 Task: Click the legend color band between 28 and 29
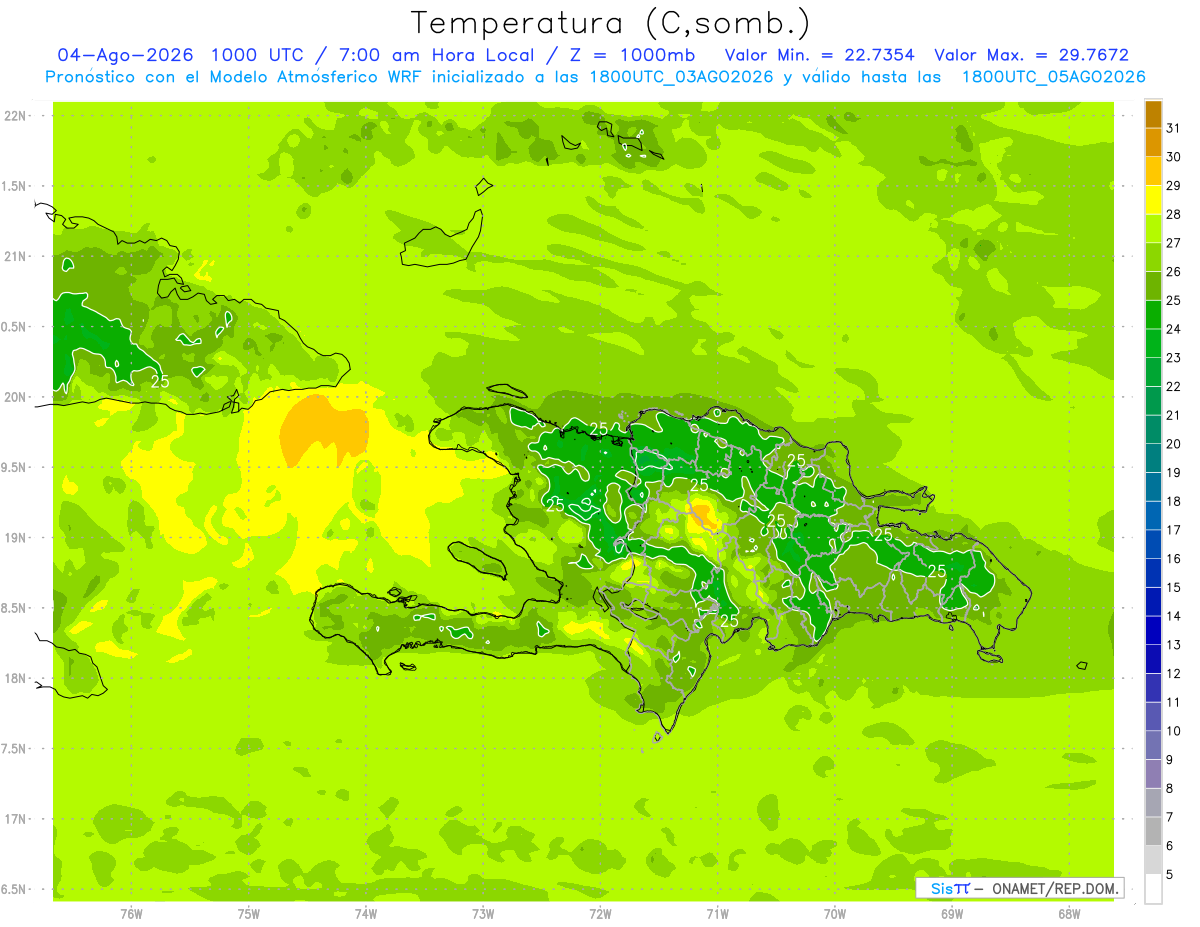[1153, 199]
